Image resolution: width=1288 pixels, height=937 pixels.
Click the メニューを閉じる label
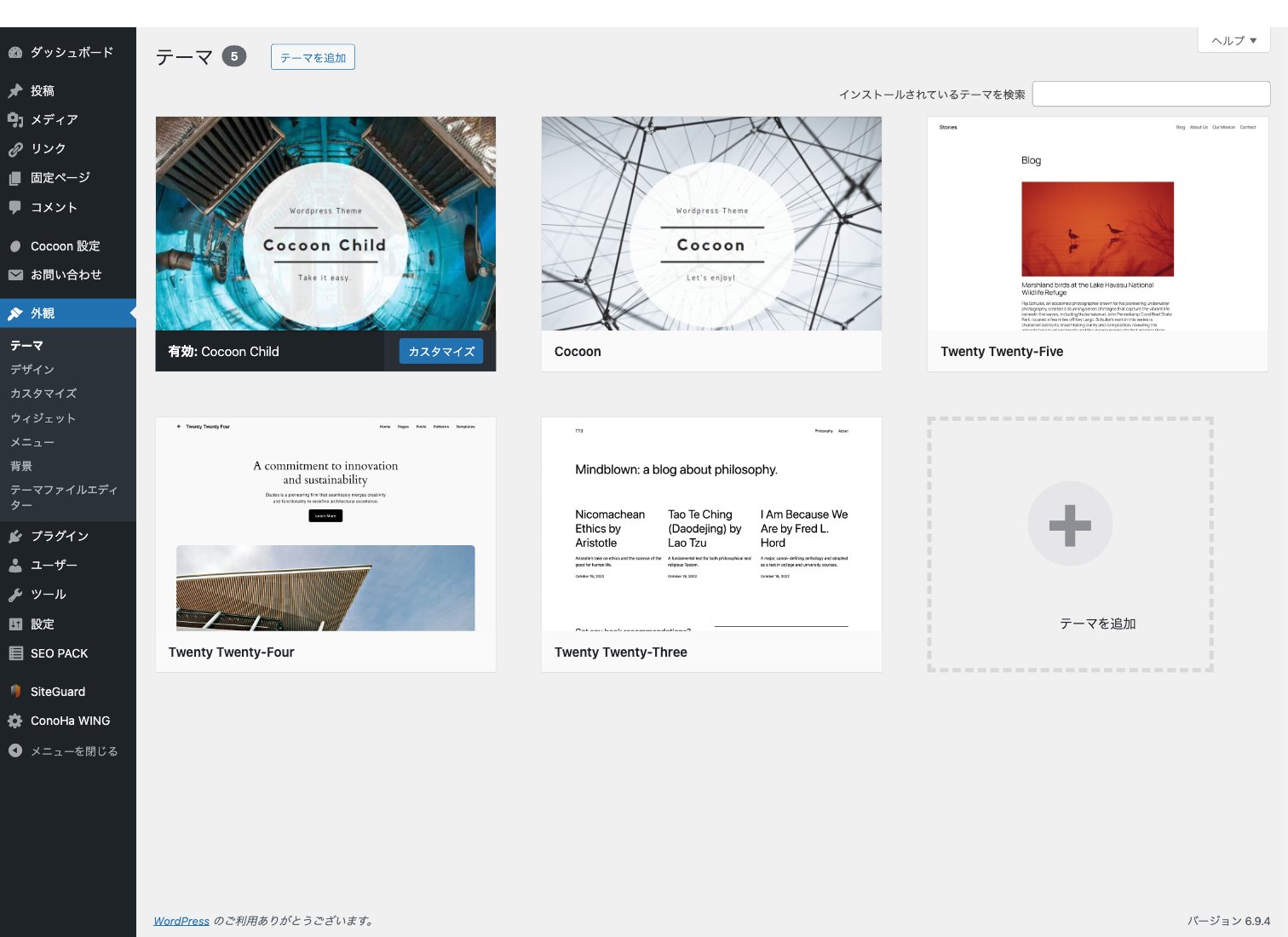(74, 751)
